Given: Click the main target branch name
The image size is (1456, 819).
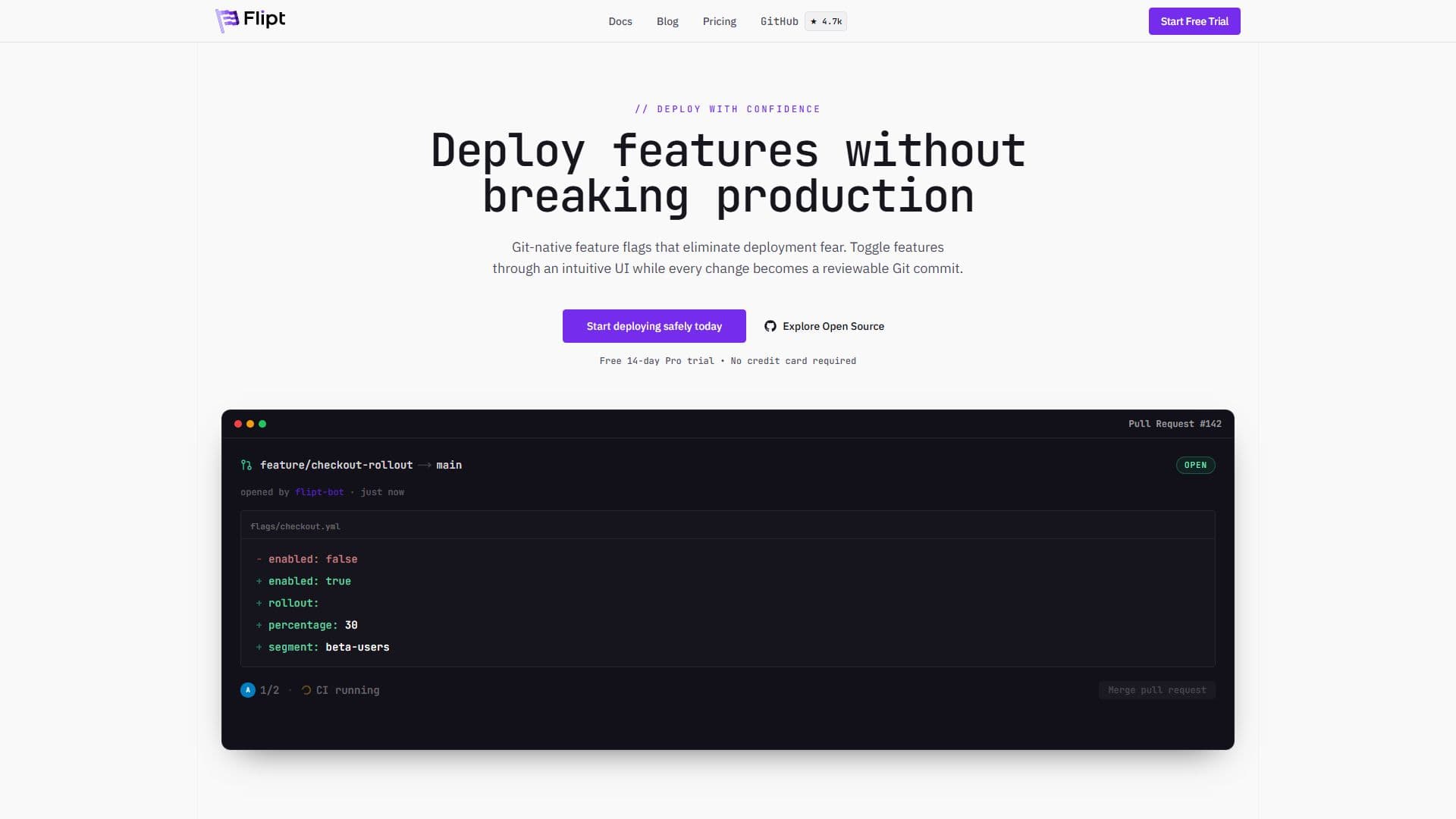Looking at the screenshot, I should 449,465.
